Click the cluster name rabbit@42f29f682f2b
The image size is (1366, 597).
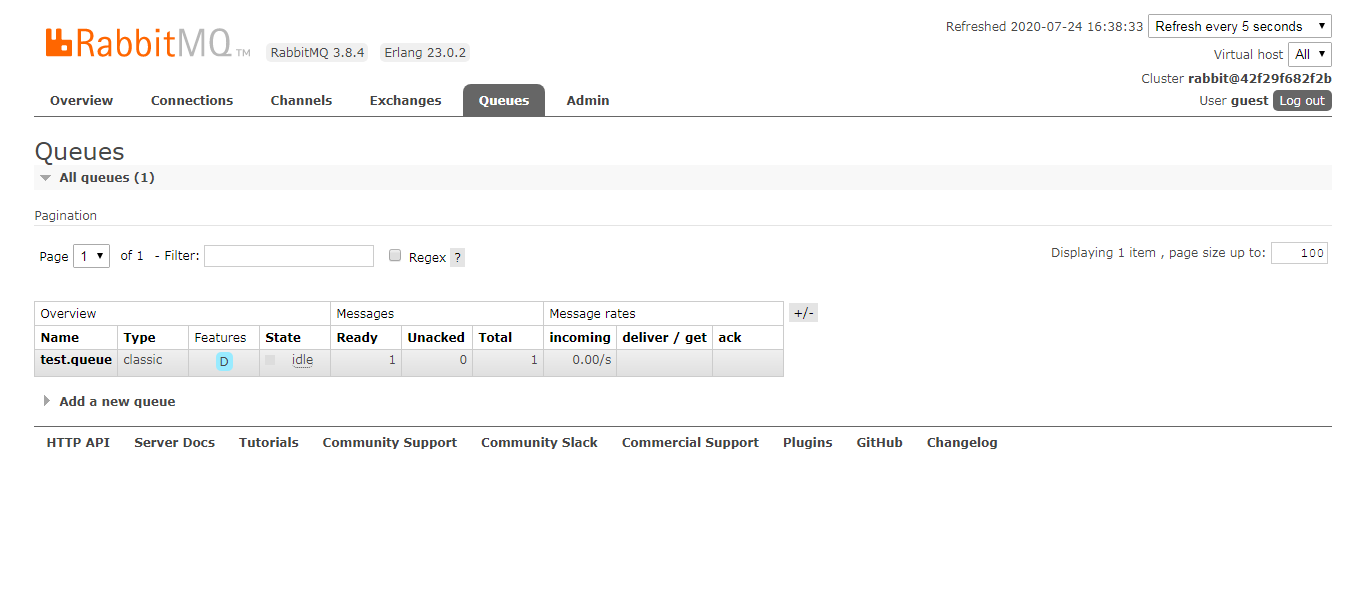click(1260, 78)
